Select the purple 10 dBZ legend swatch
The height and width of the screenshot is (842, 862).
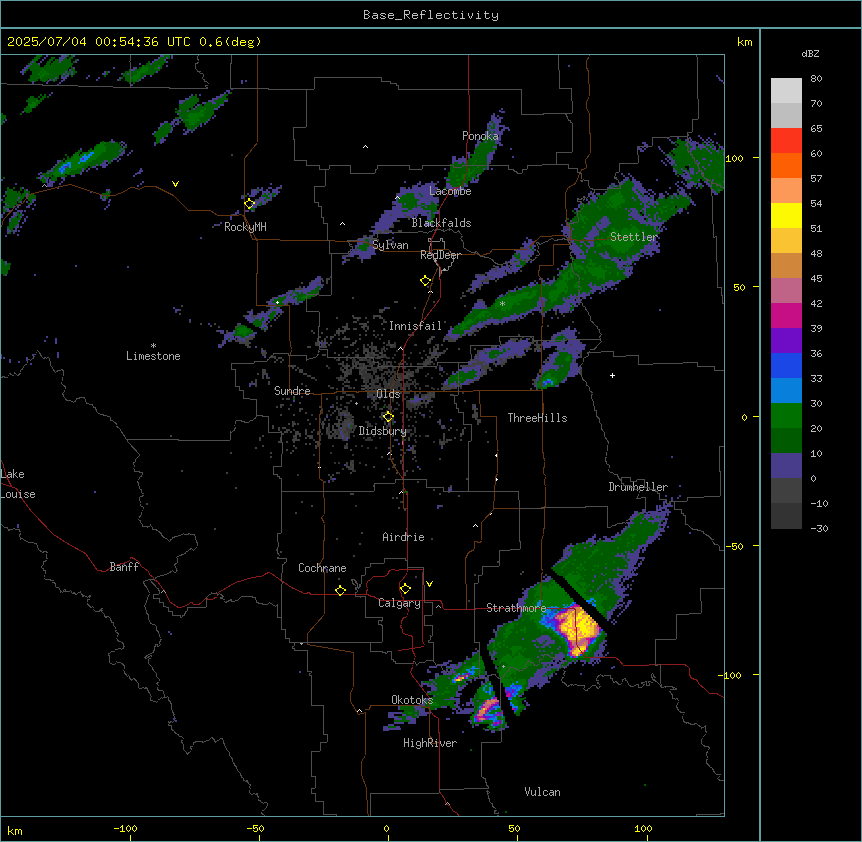pyautogui.click(x=786, y=466)
